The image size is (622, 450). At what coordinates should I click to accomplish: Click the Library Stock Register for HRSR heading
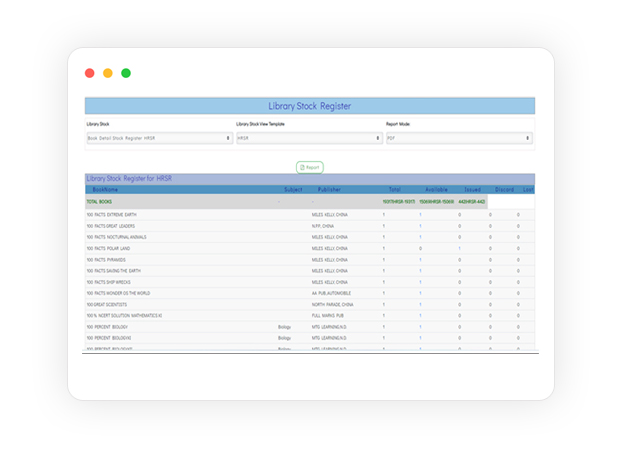point(129,179)
